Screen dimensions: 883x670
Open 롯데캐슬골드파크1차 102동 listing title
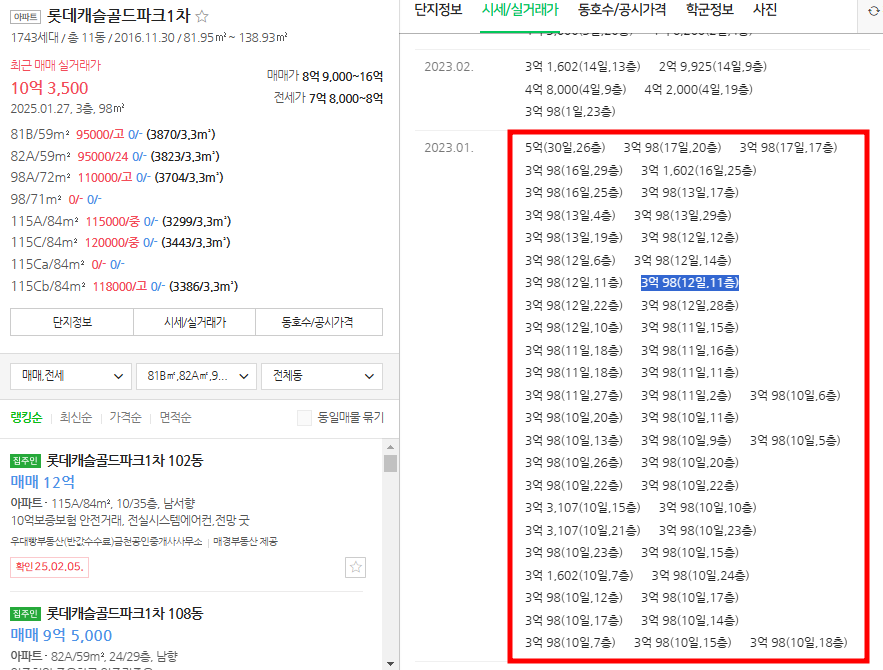124,461
